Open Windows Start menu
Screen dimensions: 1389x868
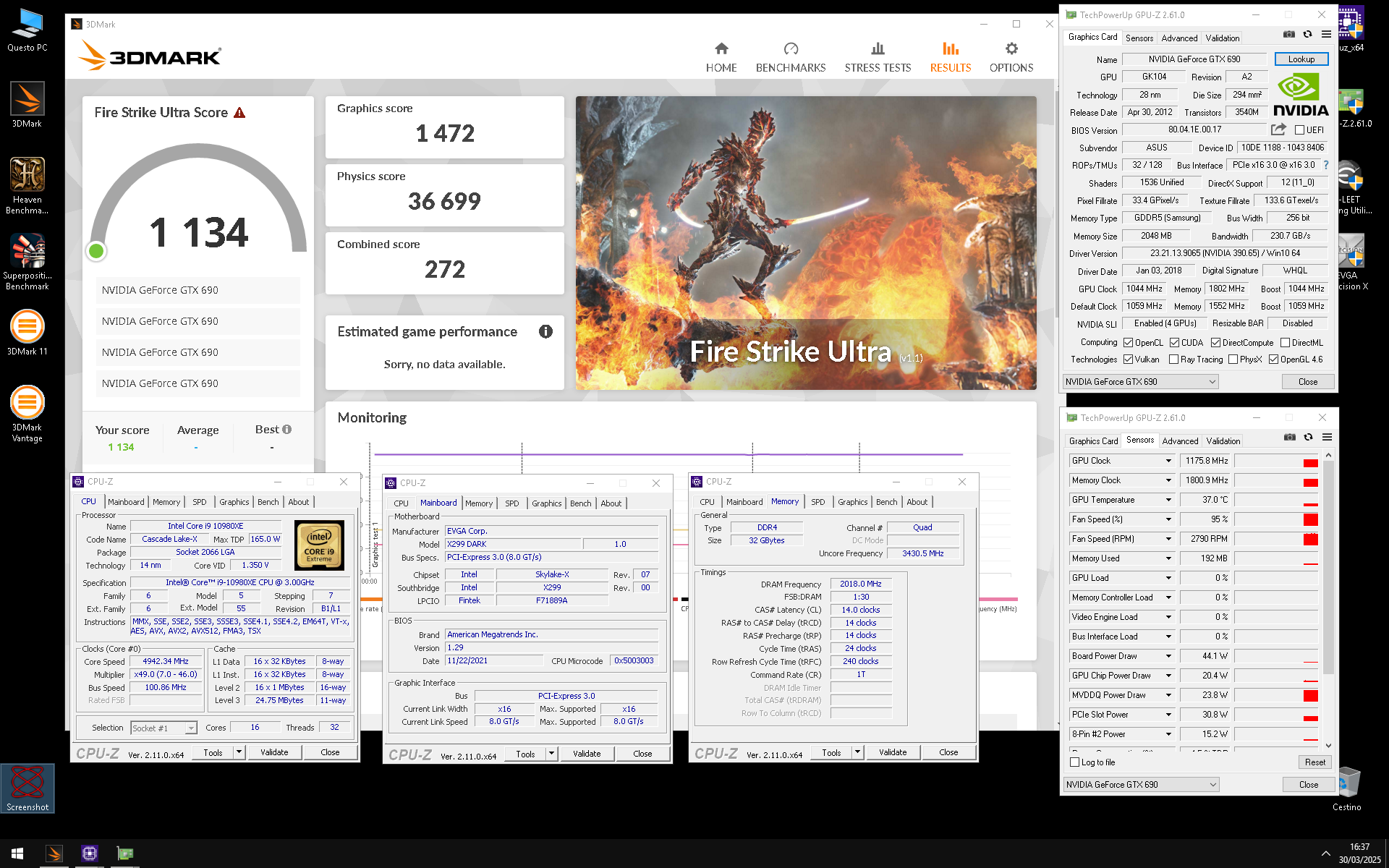tap(17, 854)
